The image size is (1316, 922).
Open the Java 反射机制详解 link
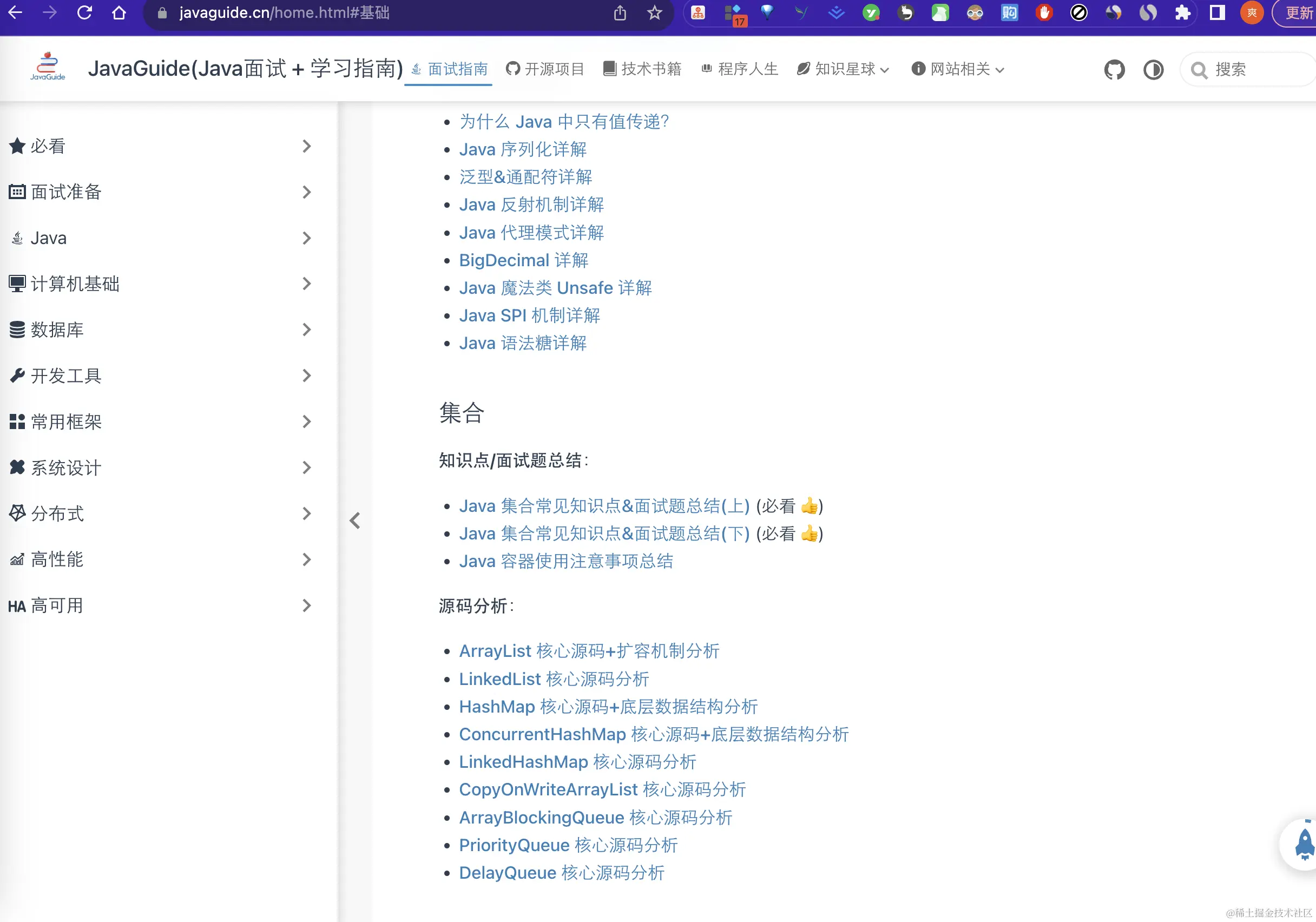tap(531, 205)
